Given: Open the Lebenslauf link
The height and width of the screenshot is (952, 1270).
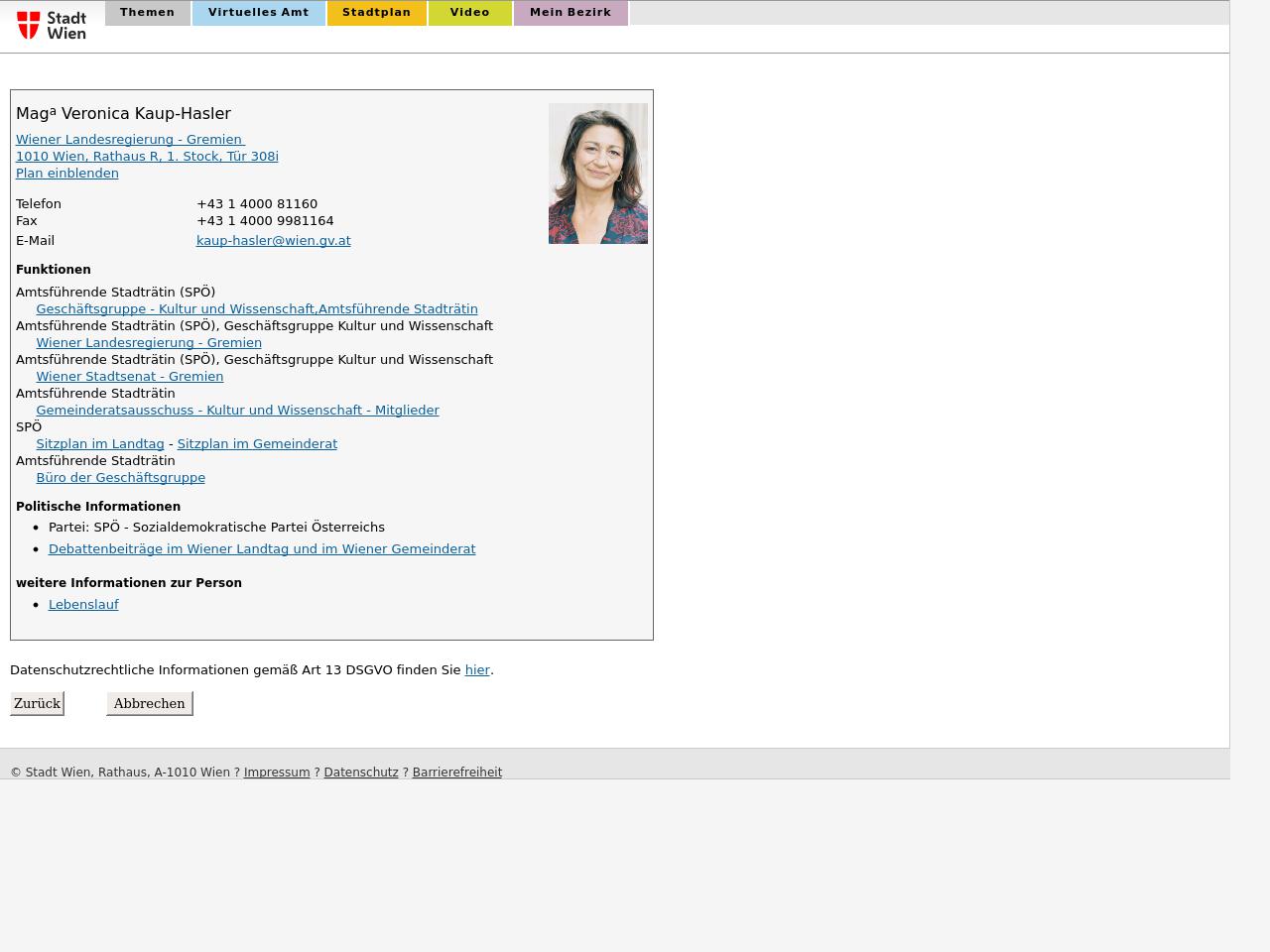Looking at the screenshot, I should click(x=83, y=605).
